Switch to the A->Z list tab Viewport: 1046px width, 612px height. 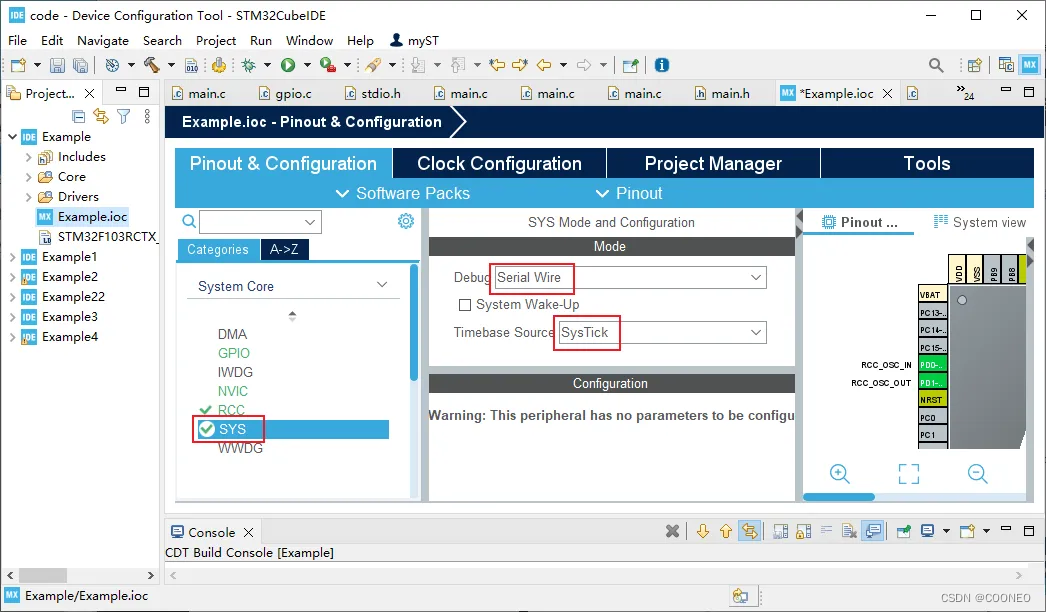[x=284, y=250]
